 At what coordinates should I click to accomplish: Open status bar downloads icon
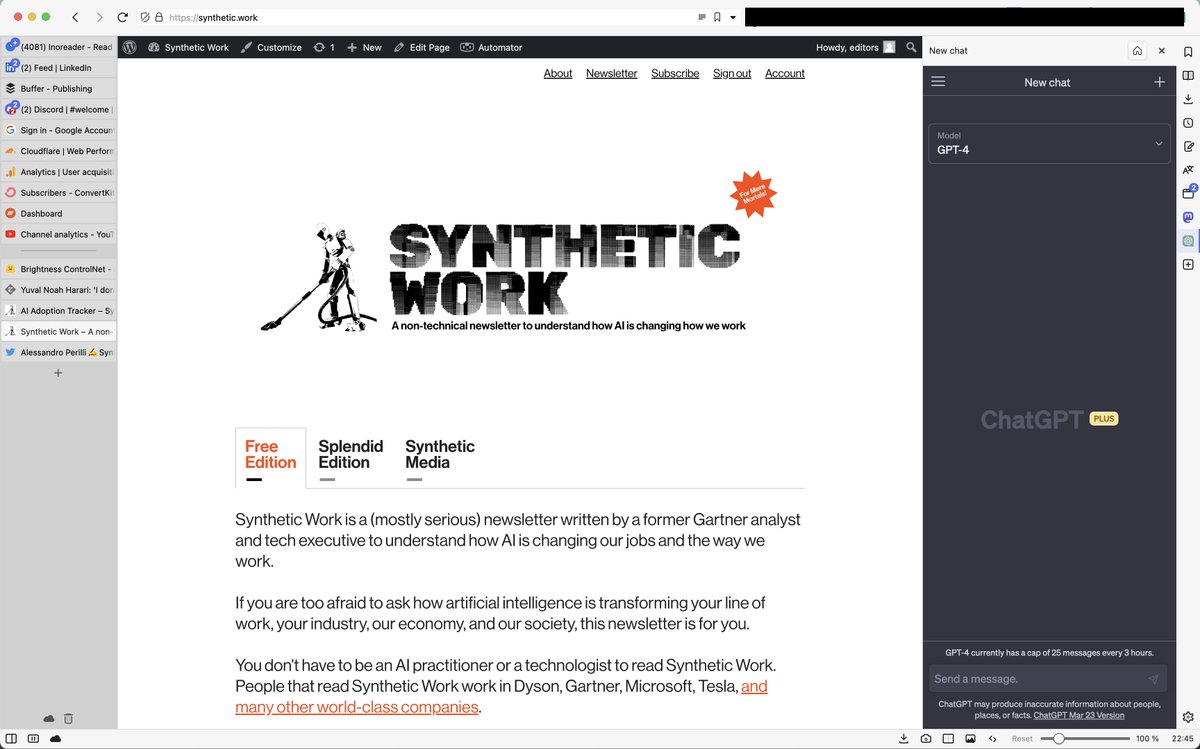coord(904,738)
